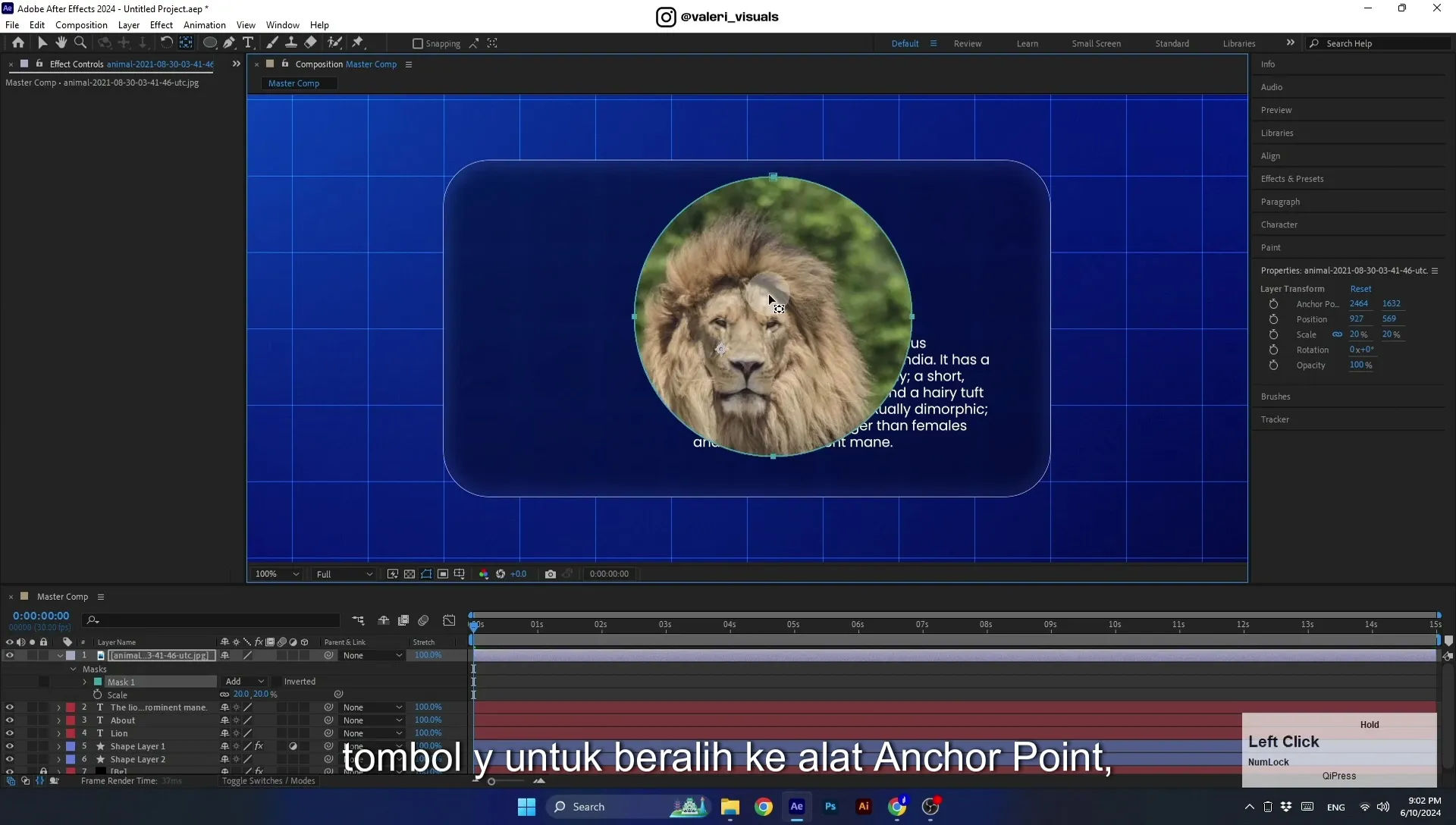Click Toggle Switches / Modes button
Image resolution: width=1456 pixels, height=825 pixels.
pos(268,781)
